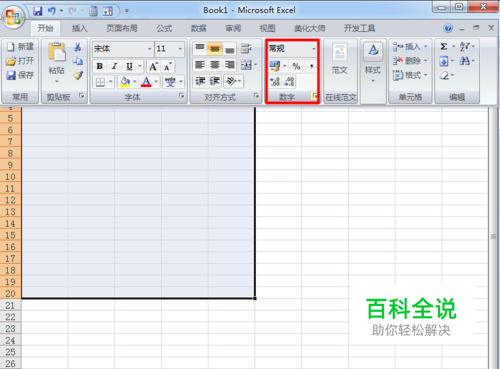The width and height of the screenshot is (500, 369).
Task: Set top vertical alignment
Action: [200, 49]
